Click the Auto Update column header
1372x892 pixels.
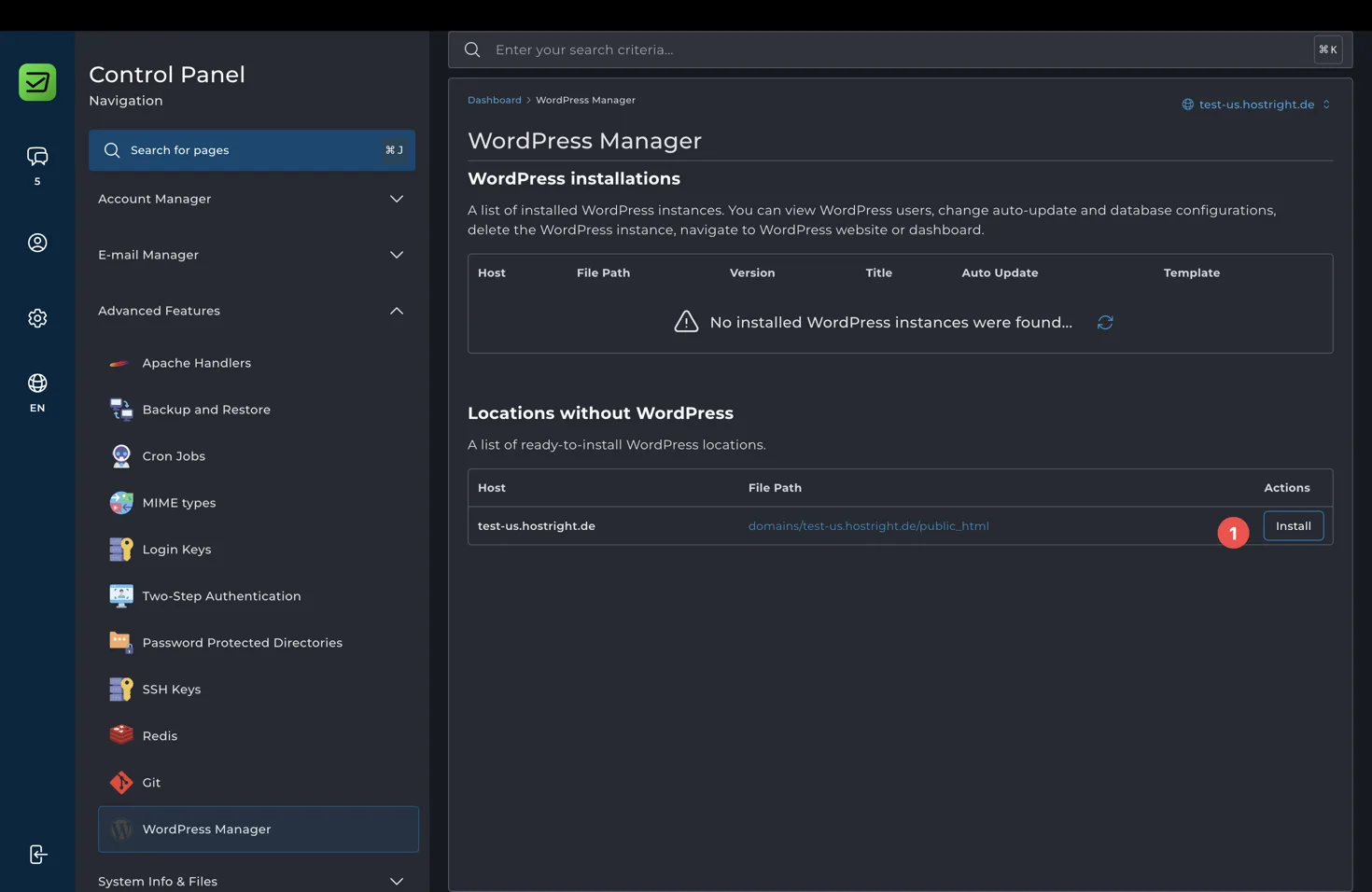tap(1000, 273)
